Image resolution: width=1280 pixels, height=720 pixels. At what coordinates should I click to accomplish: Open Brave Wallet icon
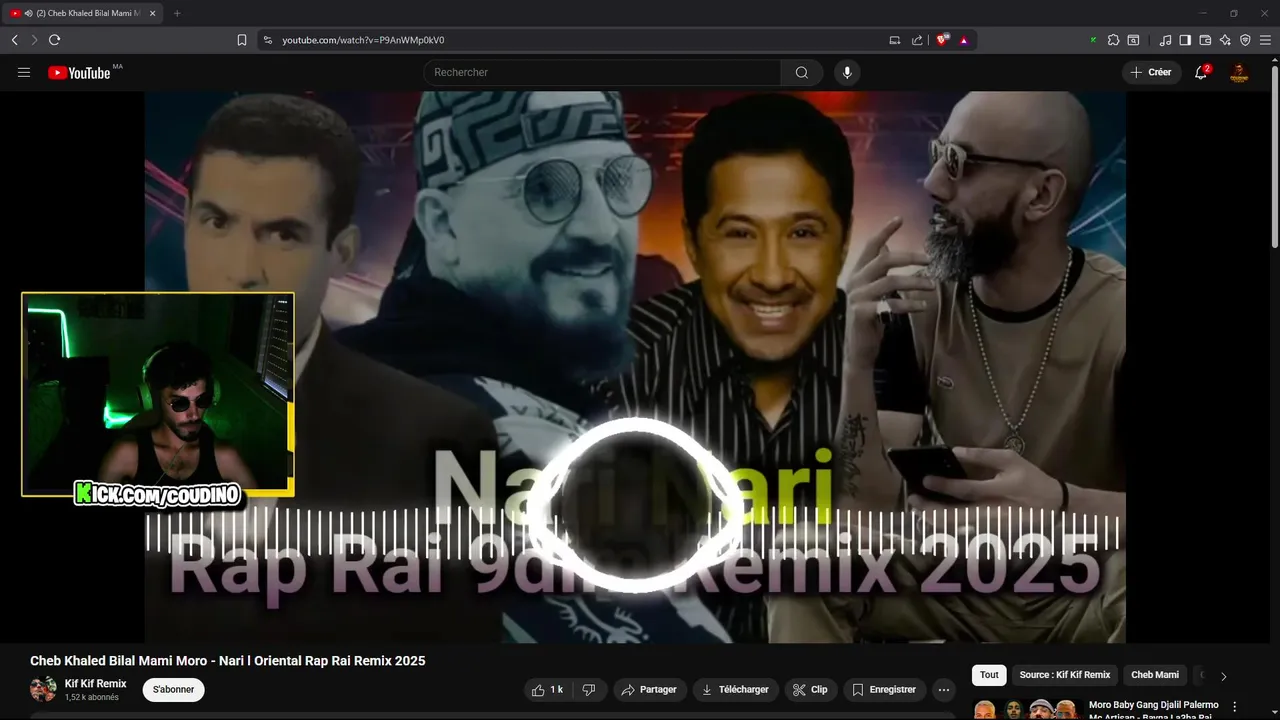pos(1205,40)
